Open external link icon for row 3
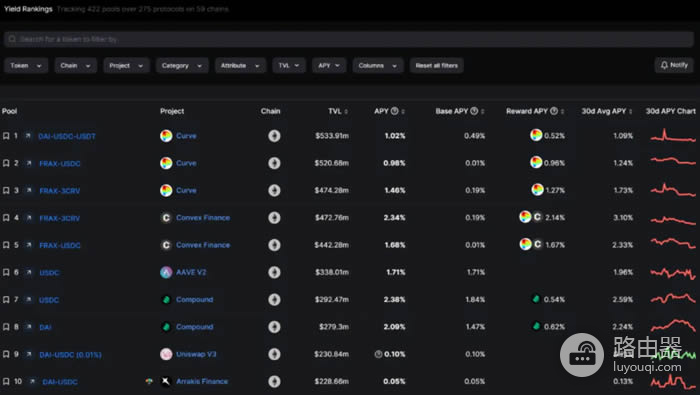The height and width of the screenshot is (395, 700). click(x=29, y=191)
